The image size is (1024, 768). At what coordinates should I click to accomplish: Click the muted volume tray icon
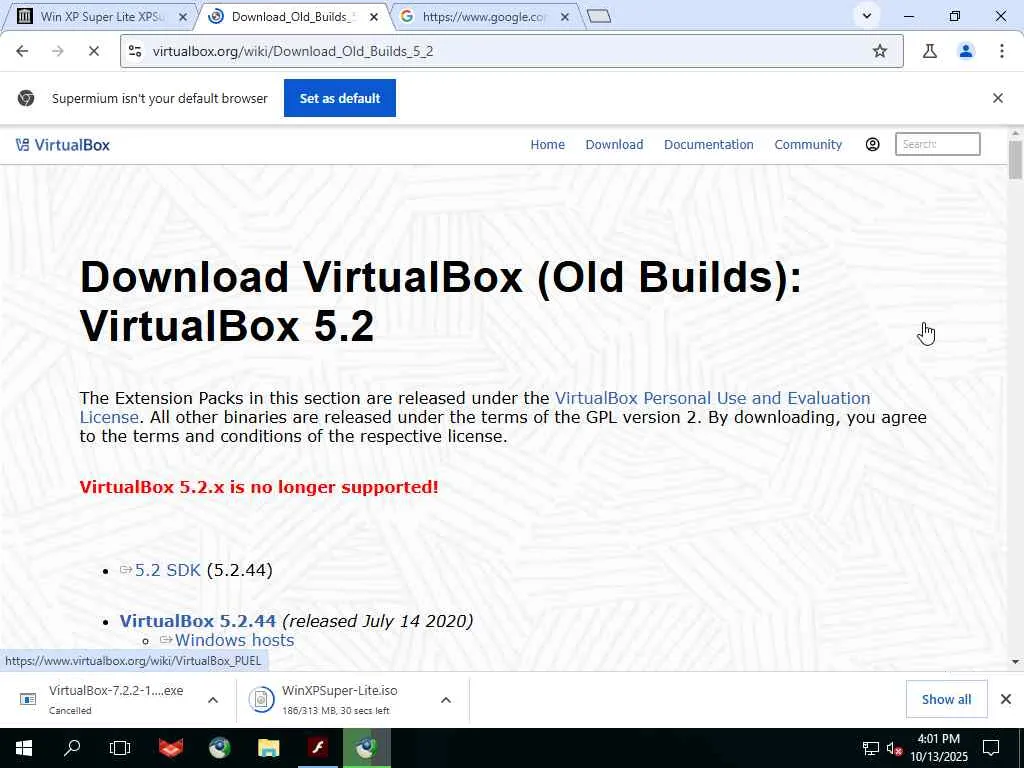(893, 748)
